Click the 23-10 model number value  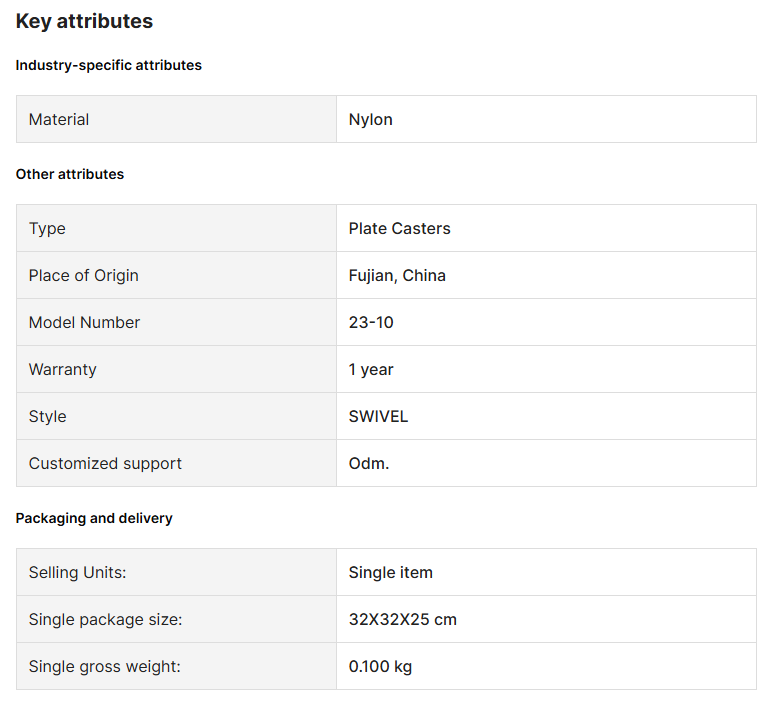(370, 322)
